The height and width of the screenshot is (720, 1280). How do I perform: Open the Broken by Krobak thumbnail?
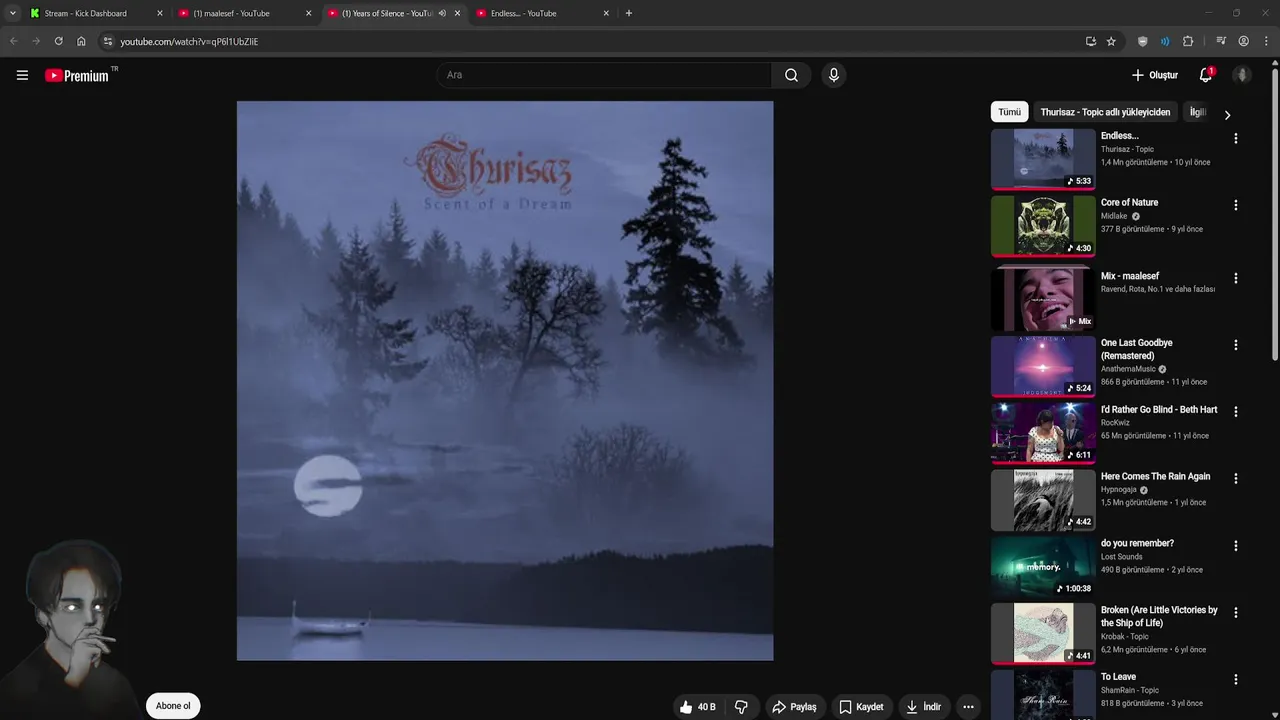tap(1043, 633)
